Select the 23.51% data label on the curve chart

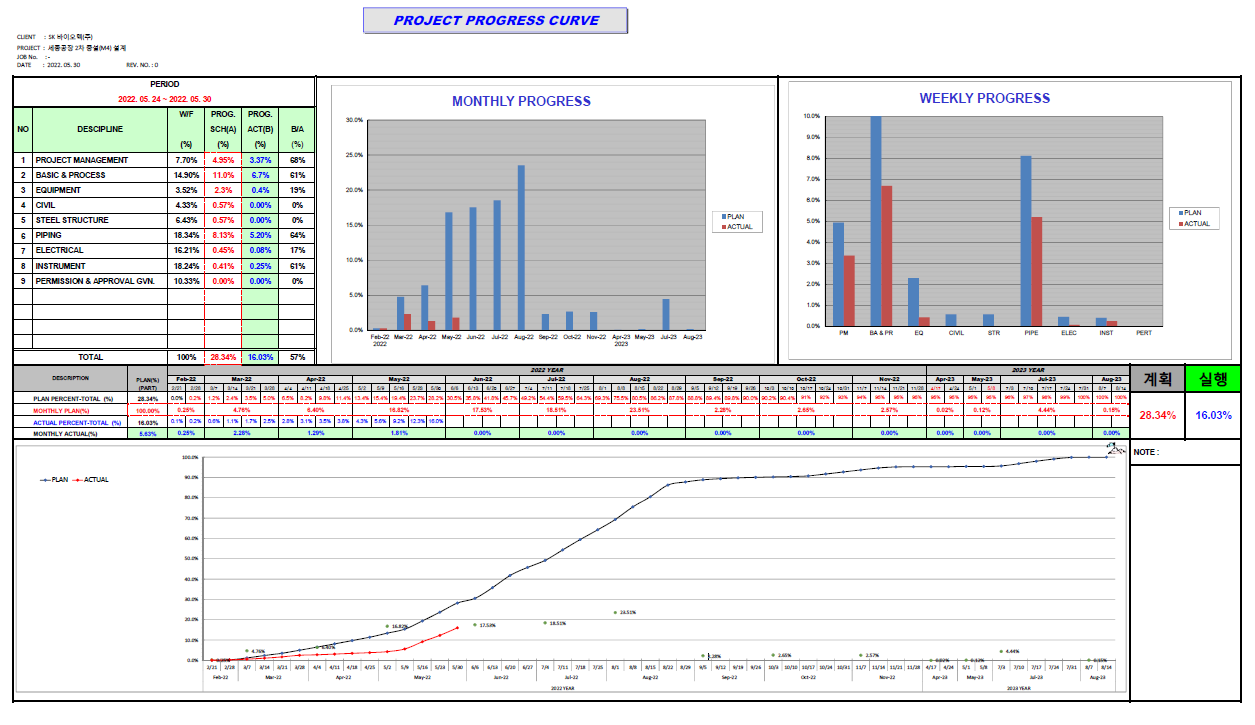pos(628,612)
